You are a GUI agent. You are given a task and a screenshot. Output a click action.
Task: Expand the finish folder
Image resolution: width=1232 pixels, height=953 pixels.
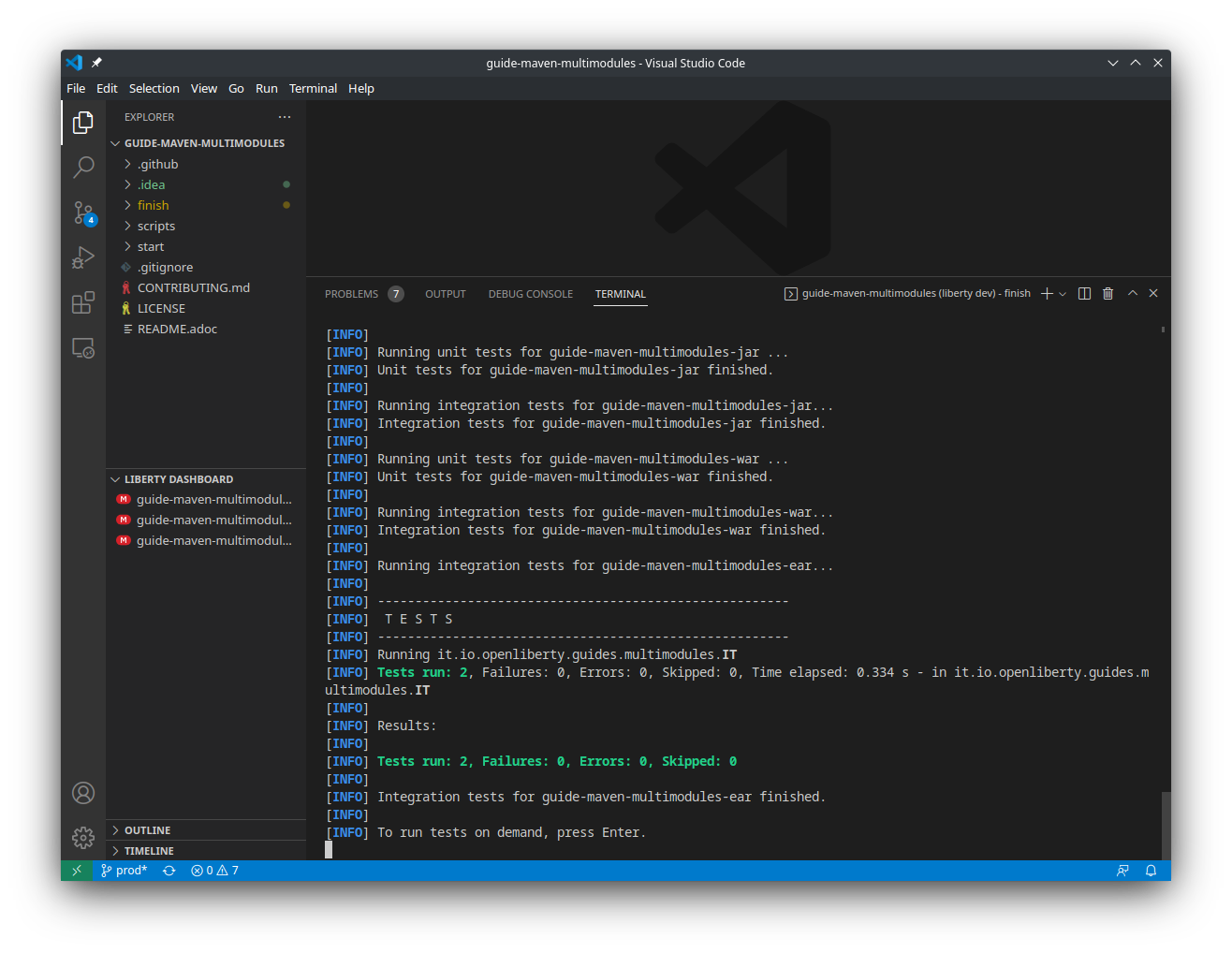tap(206, 205)
